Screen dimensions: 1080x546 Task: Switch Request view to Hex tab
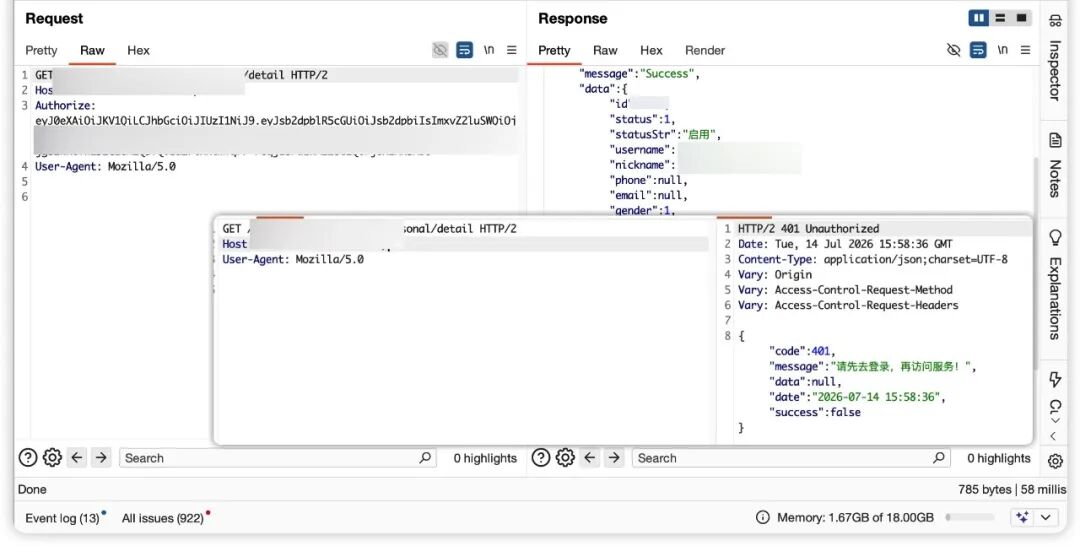click(x=138, y=50)
